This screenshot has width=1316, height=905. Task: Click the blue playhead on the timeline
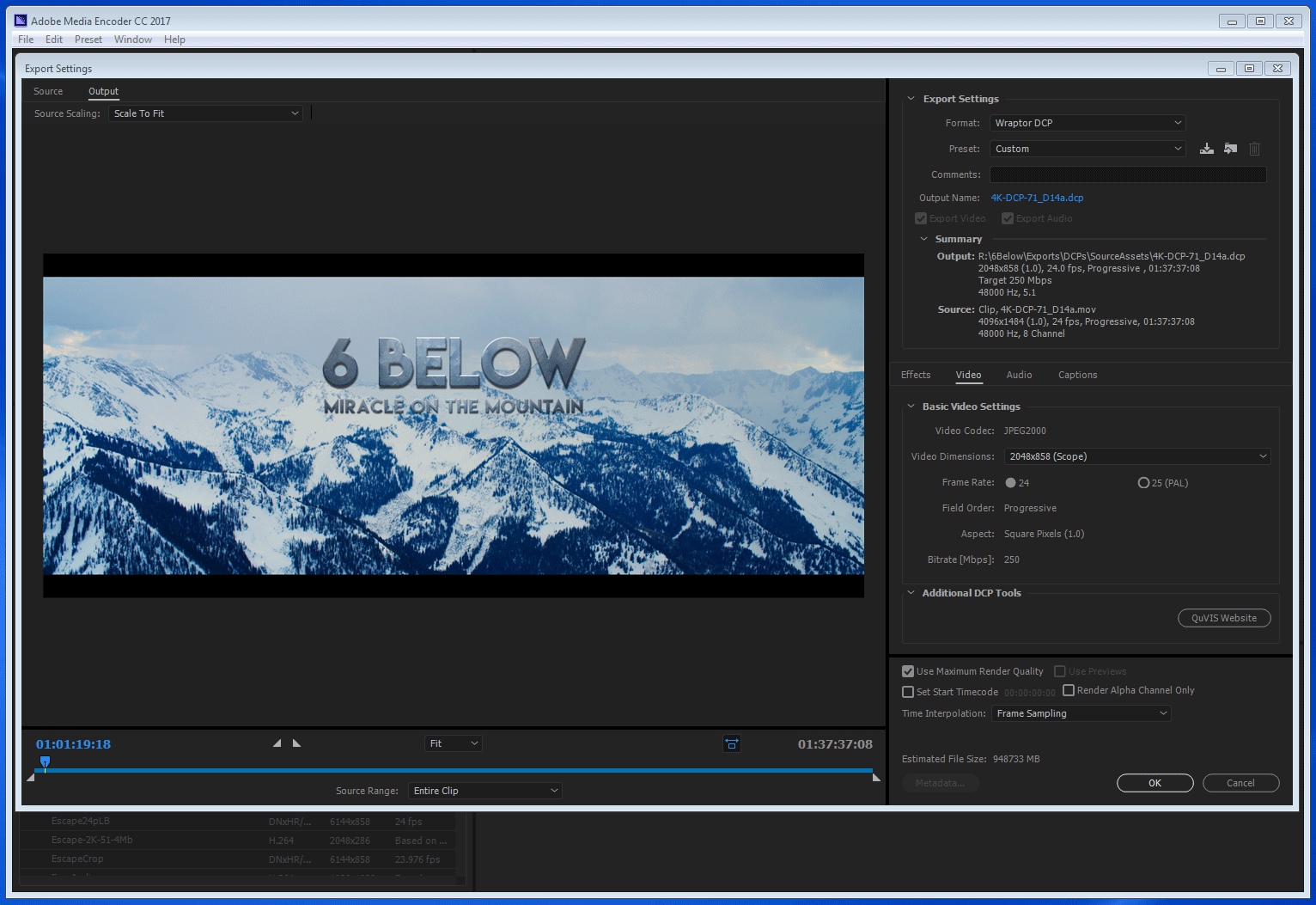[46, 762]
